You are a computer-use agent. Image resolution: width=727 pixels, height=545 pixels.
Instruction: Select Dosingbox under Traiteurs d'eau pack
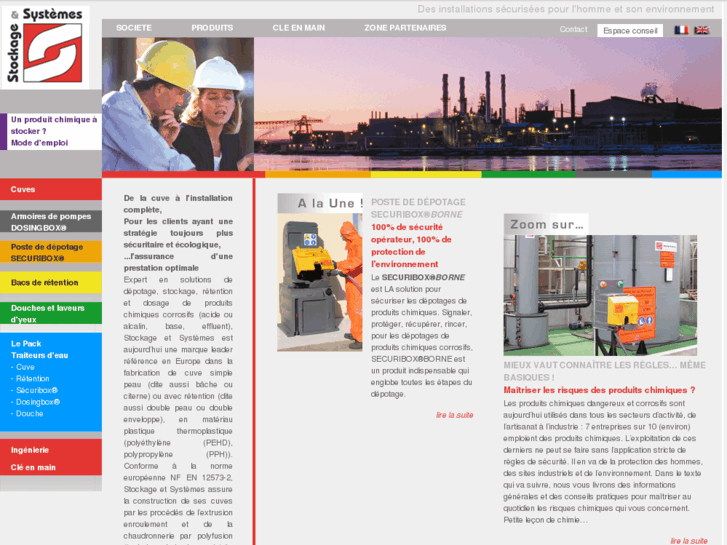(x=36, y=402)
